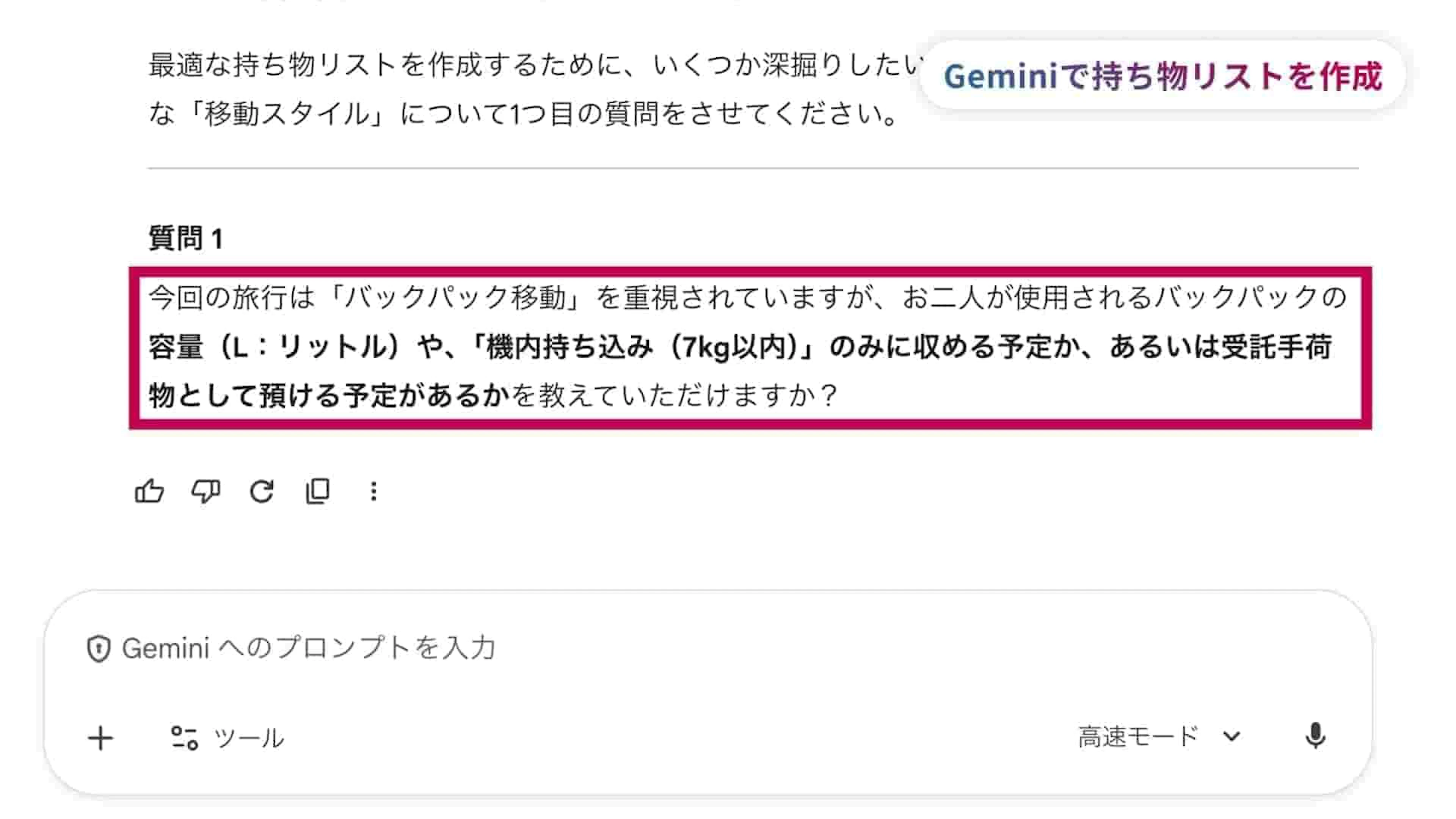Click the thumbs up icon
This screenshot has height=819, width=1456.
[x=149, y=491]
